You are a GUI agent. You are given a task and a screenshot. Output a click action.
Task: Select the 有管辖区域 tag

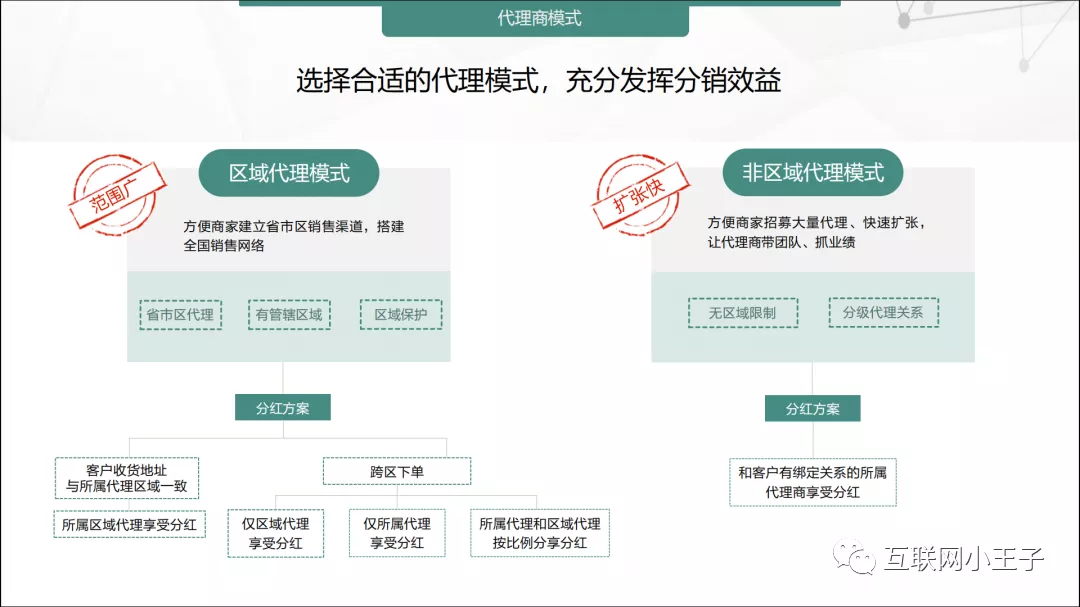[x=289, y=313]
